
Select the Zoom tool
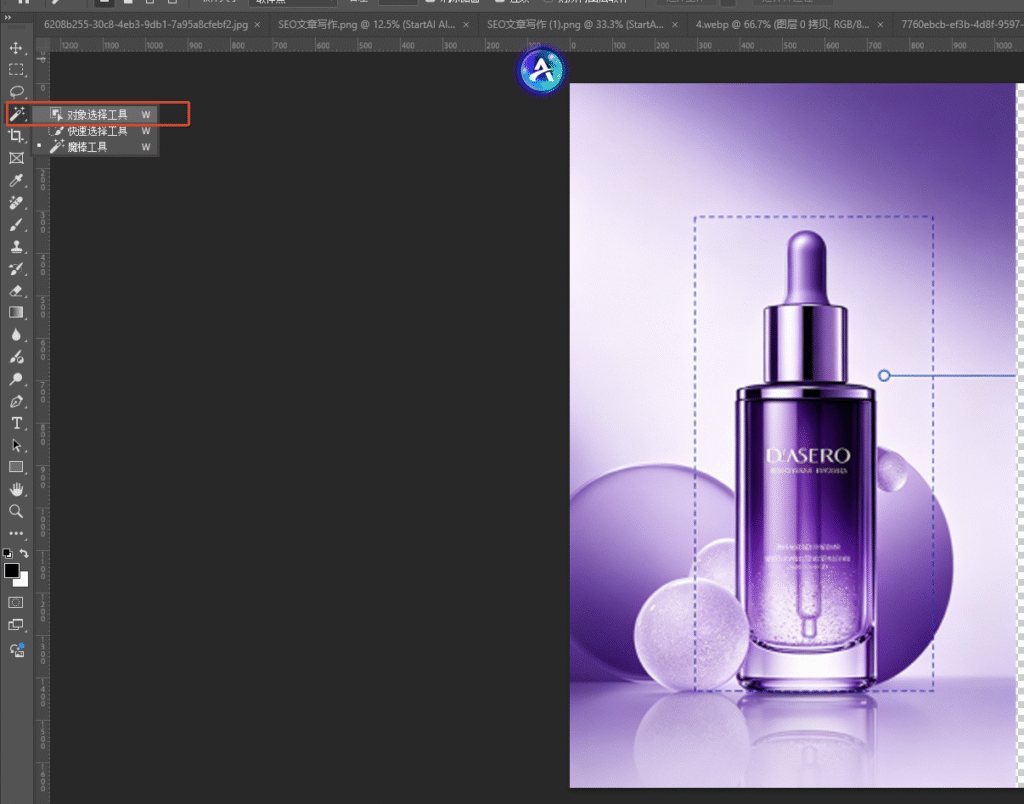16,511
